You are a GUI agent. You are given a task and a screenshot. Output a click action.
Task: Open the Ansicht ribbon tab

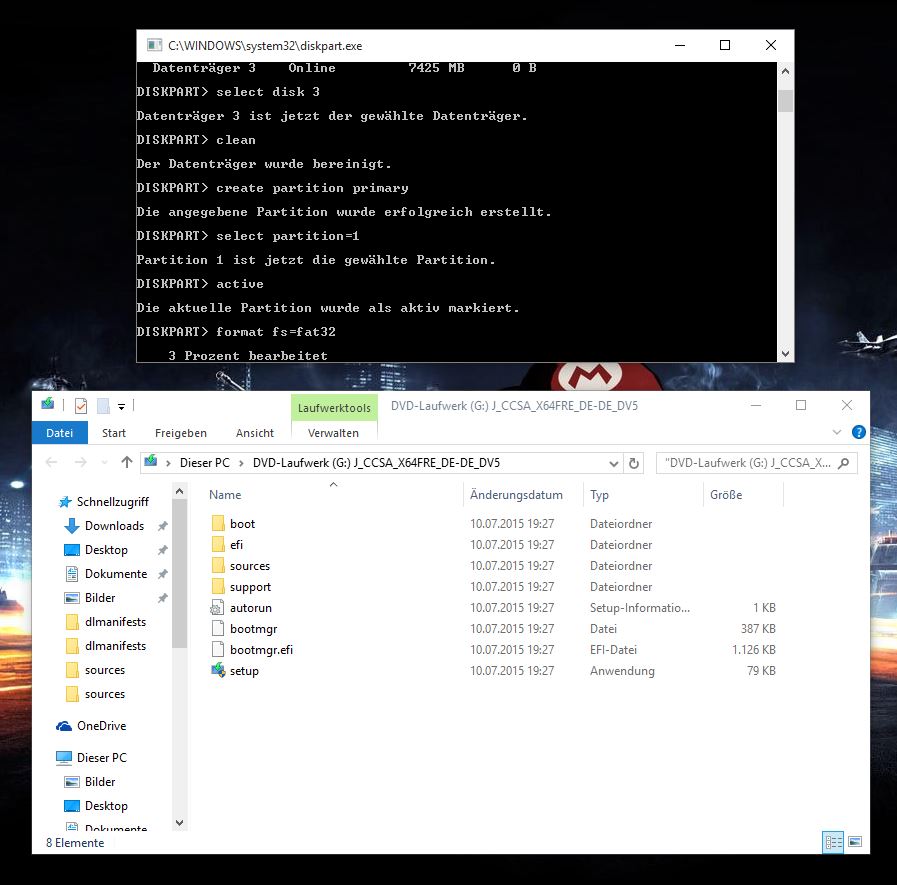click(255, 432)
